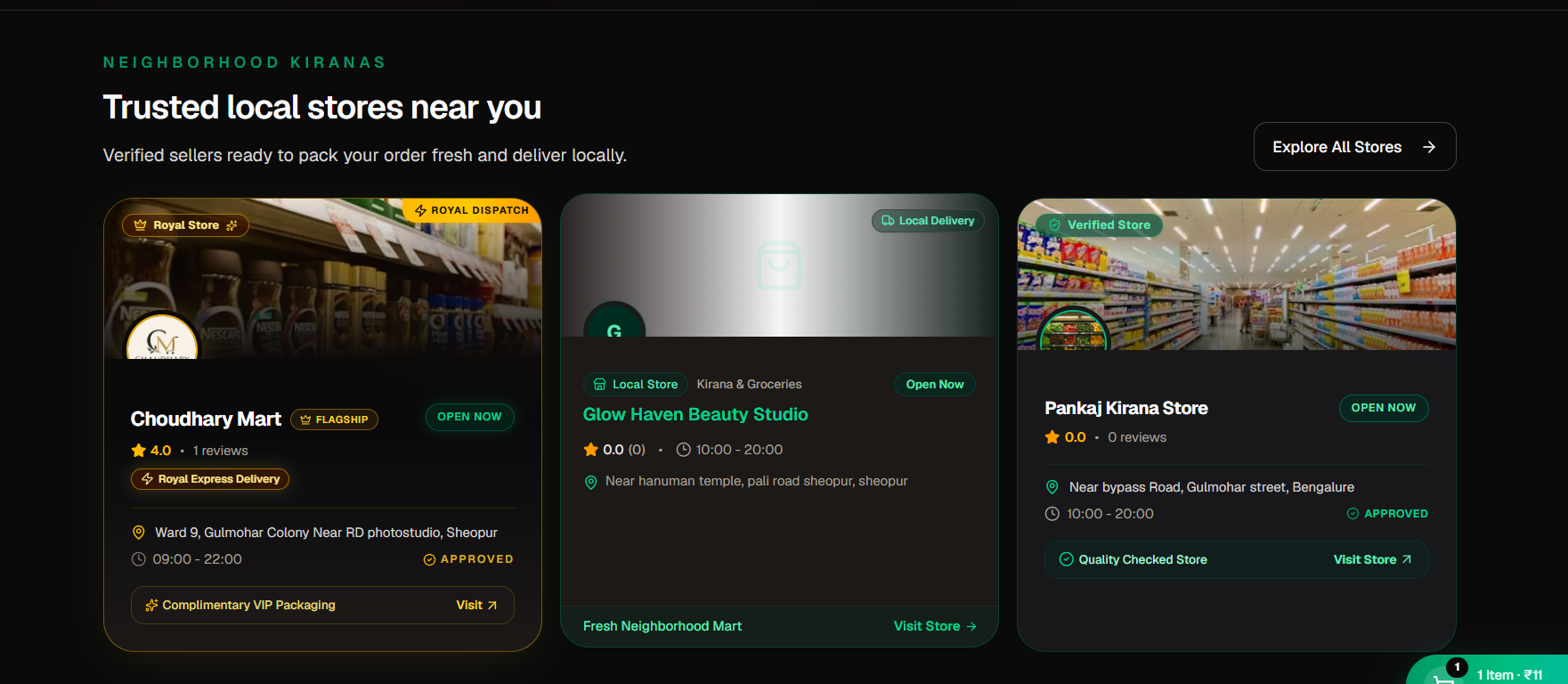Click the shopping bag placeholder icon
Viewport: 1568px width, 684px height.
[779, 265]
